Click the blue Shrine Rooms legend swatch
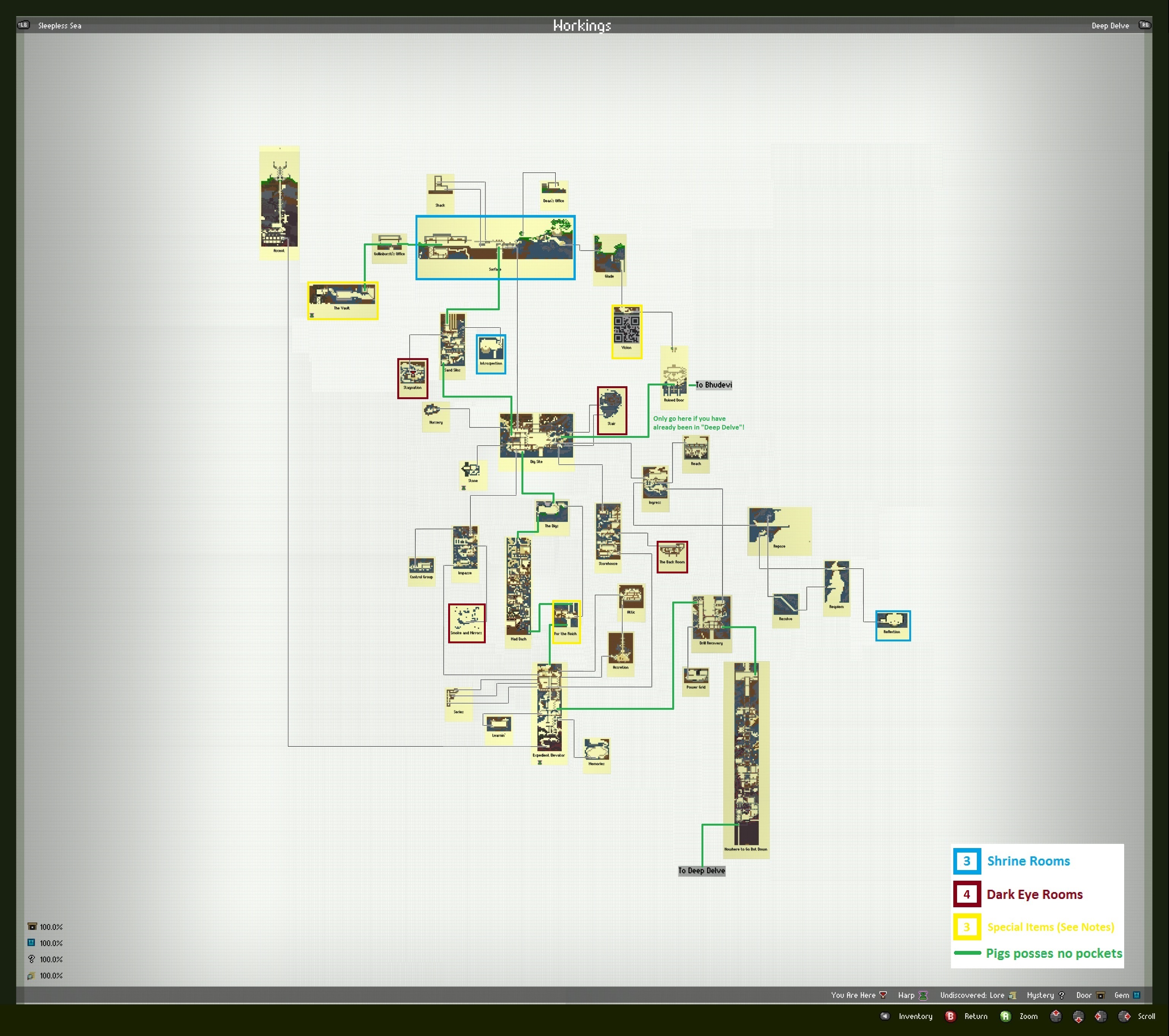 click(x=967, y=861)
